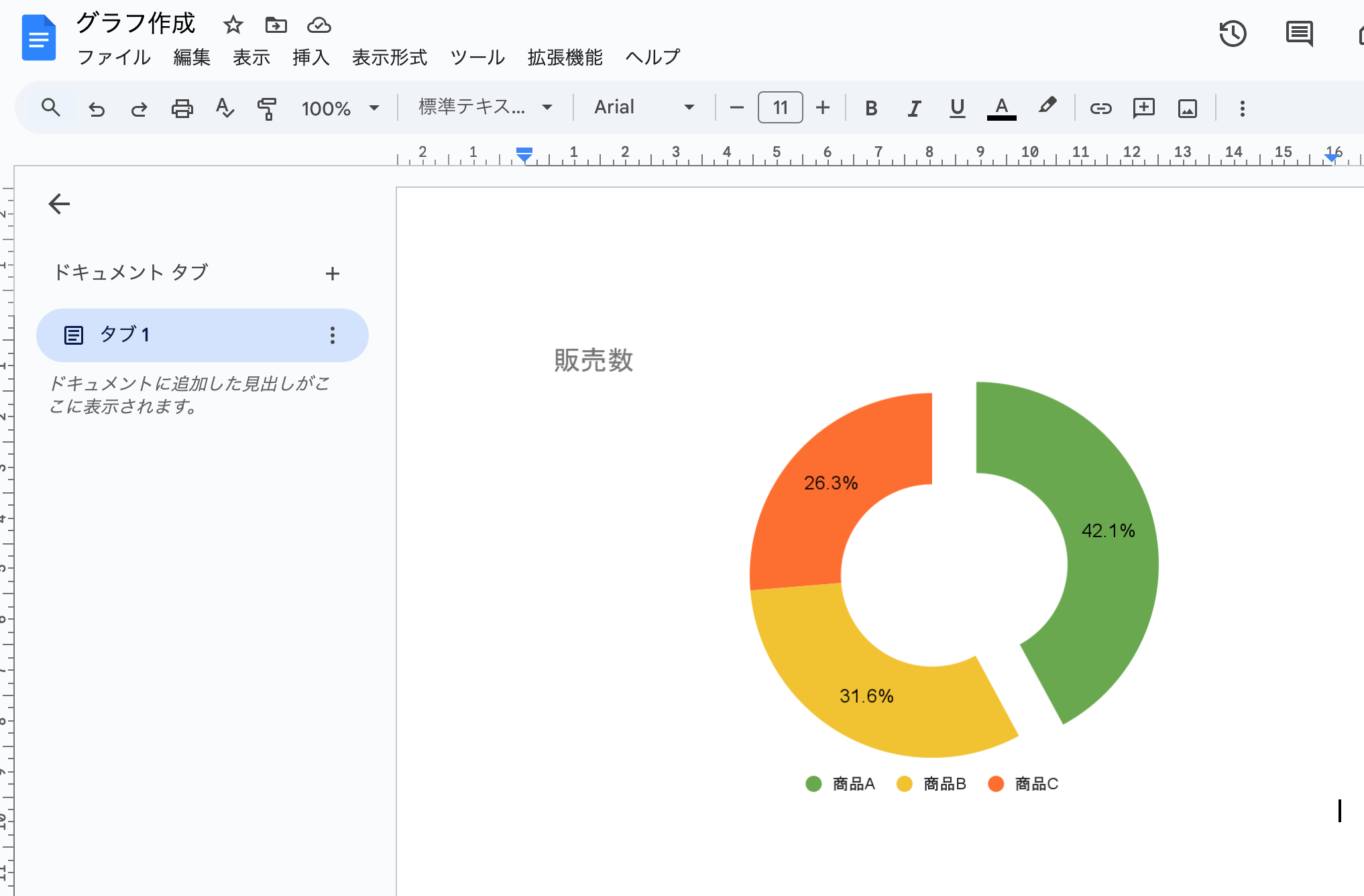Toggle underline formatting

tap(957, 107)
